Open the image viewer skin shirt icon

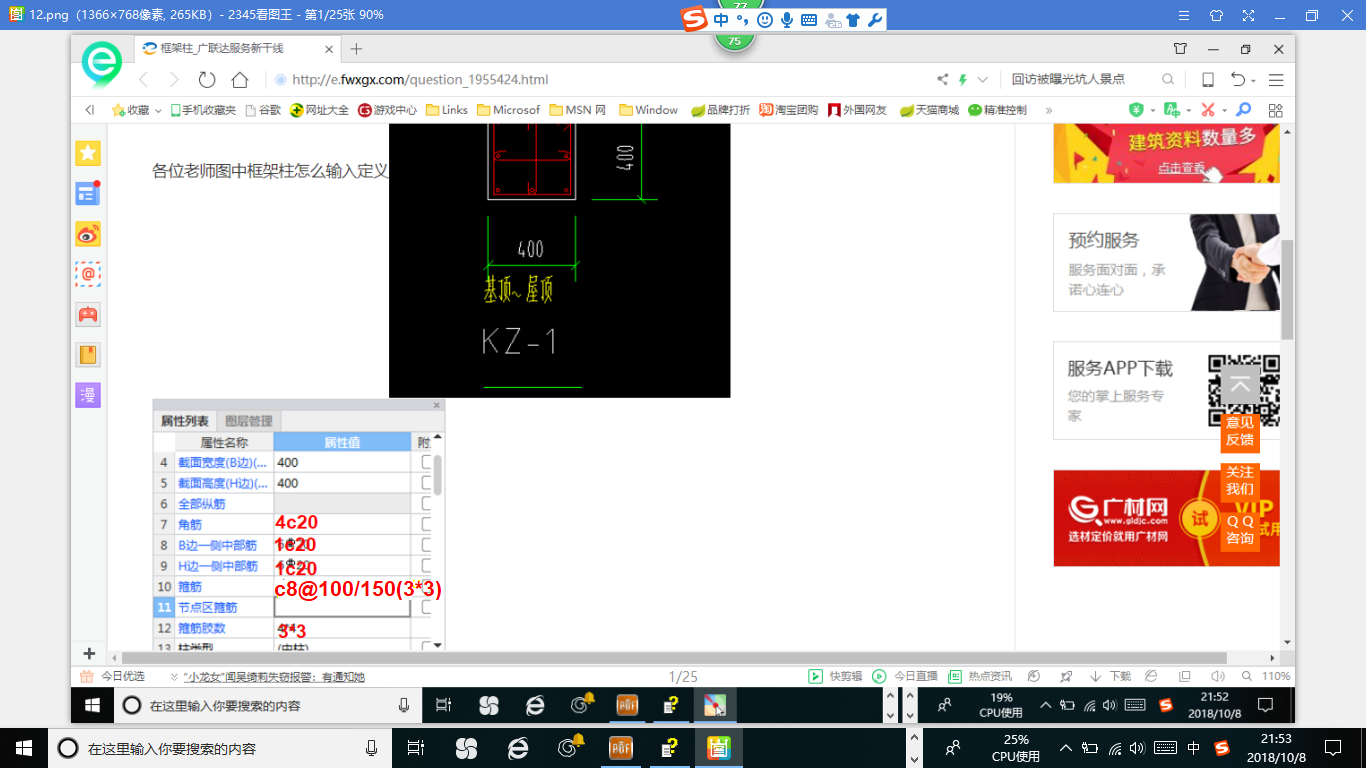(1216, 15)
